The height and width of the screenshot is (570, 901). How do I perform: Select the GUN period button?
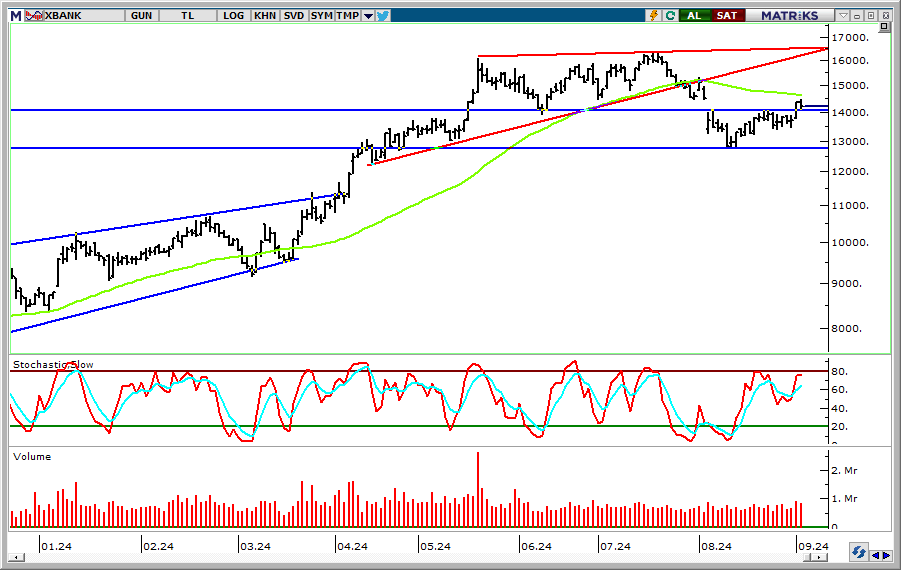tap(141, 16)
